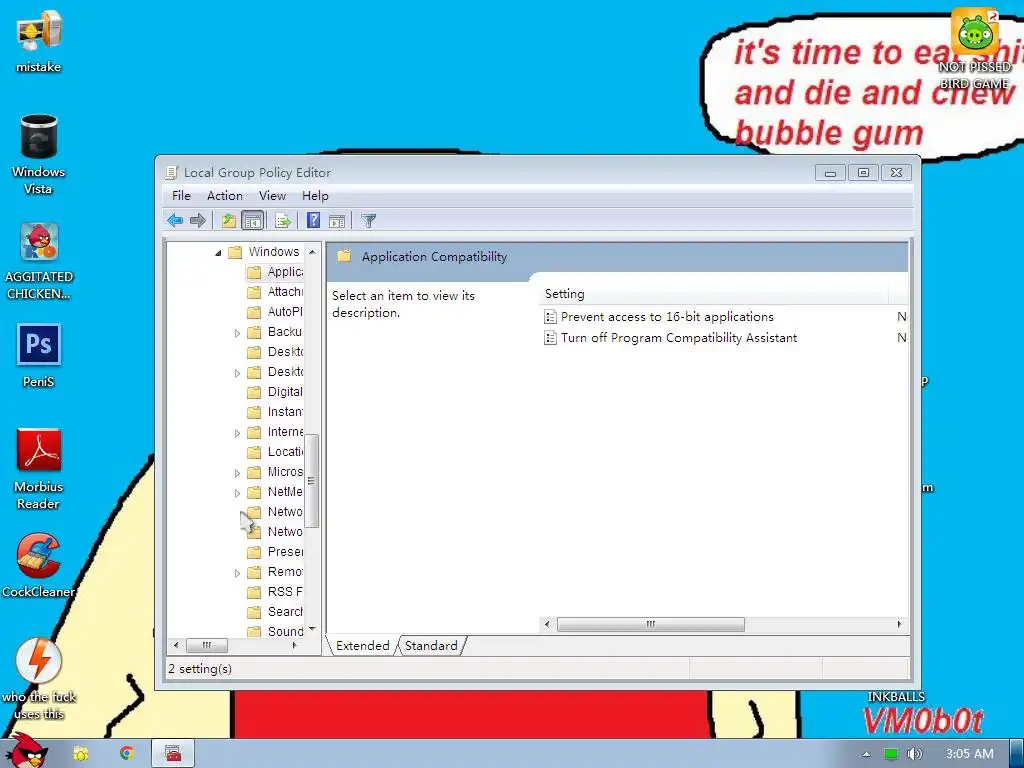Viewport: 1024px width, 768px height.
Task: Expand the second Deskto tree folder
Action: click(238, 373)
